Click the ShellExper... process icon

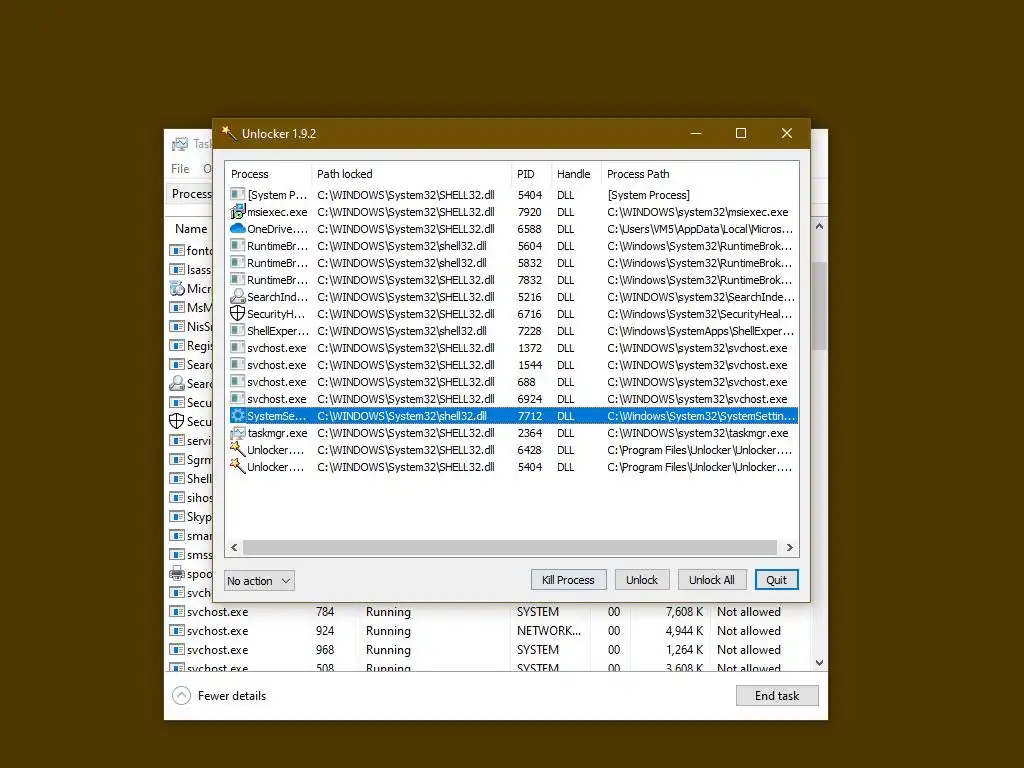pos(238,330)
